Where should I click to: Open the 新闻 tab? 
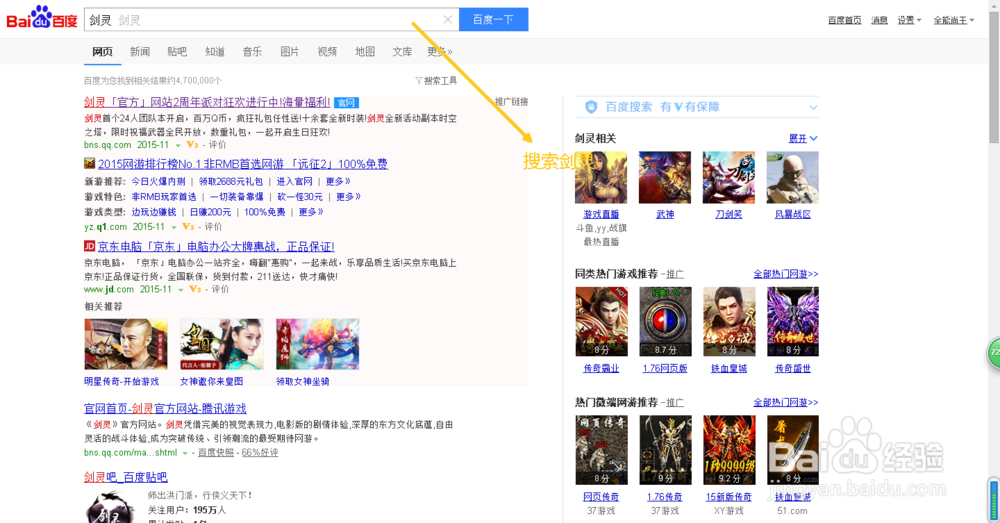(140, 52)
